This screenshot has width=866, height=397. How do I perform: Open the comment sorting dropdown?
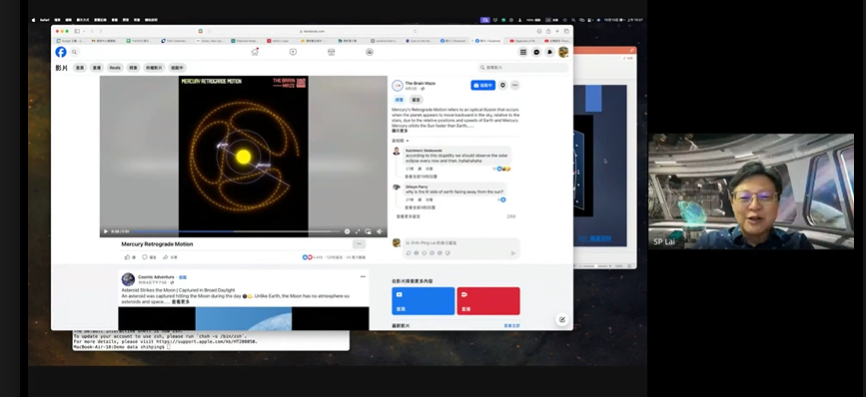(x=400, y=141)
